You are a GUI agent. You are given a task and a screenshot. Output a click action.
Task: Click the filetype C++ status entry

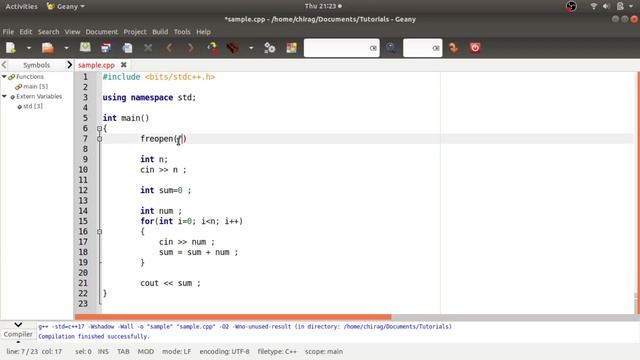277,351
